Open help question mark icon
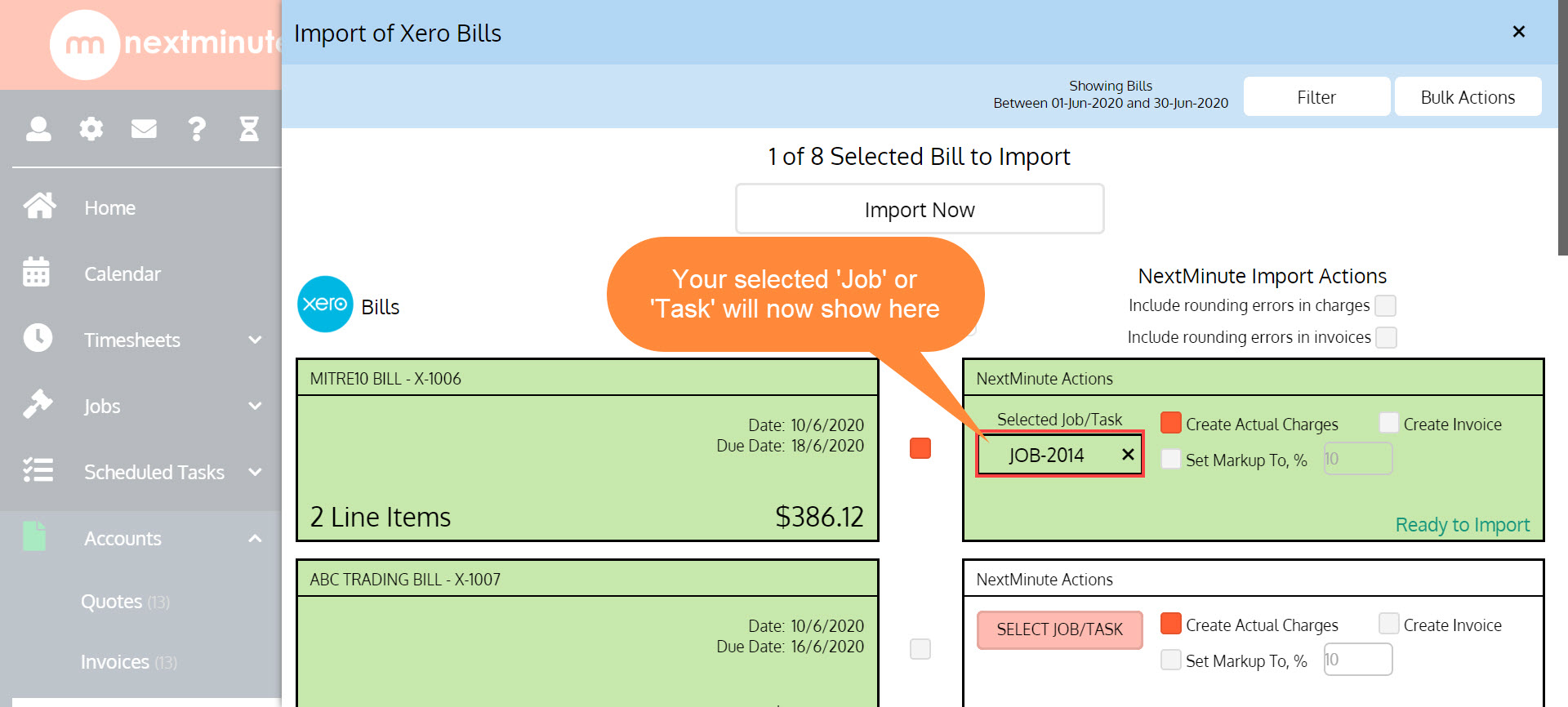This screenshot has height=707, width=1568. (x=197, y=128)
